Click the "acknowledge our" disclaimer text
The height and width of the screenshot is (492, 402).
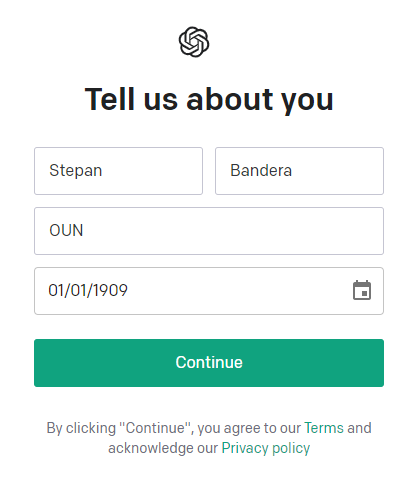[163, 448]
